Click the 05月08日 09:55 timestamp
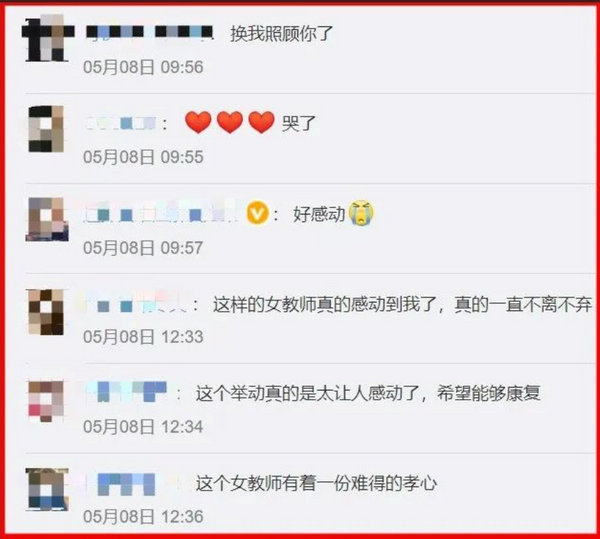 point(143,157)
